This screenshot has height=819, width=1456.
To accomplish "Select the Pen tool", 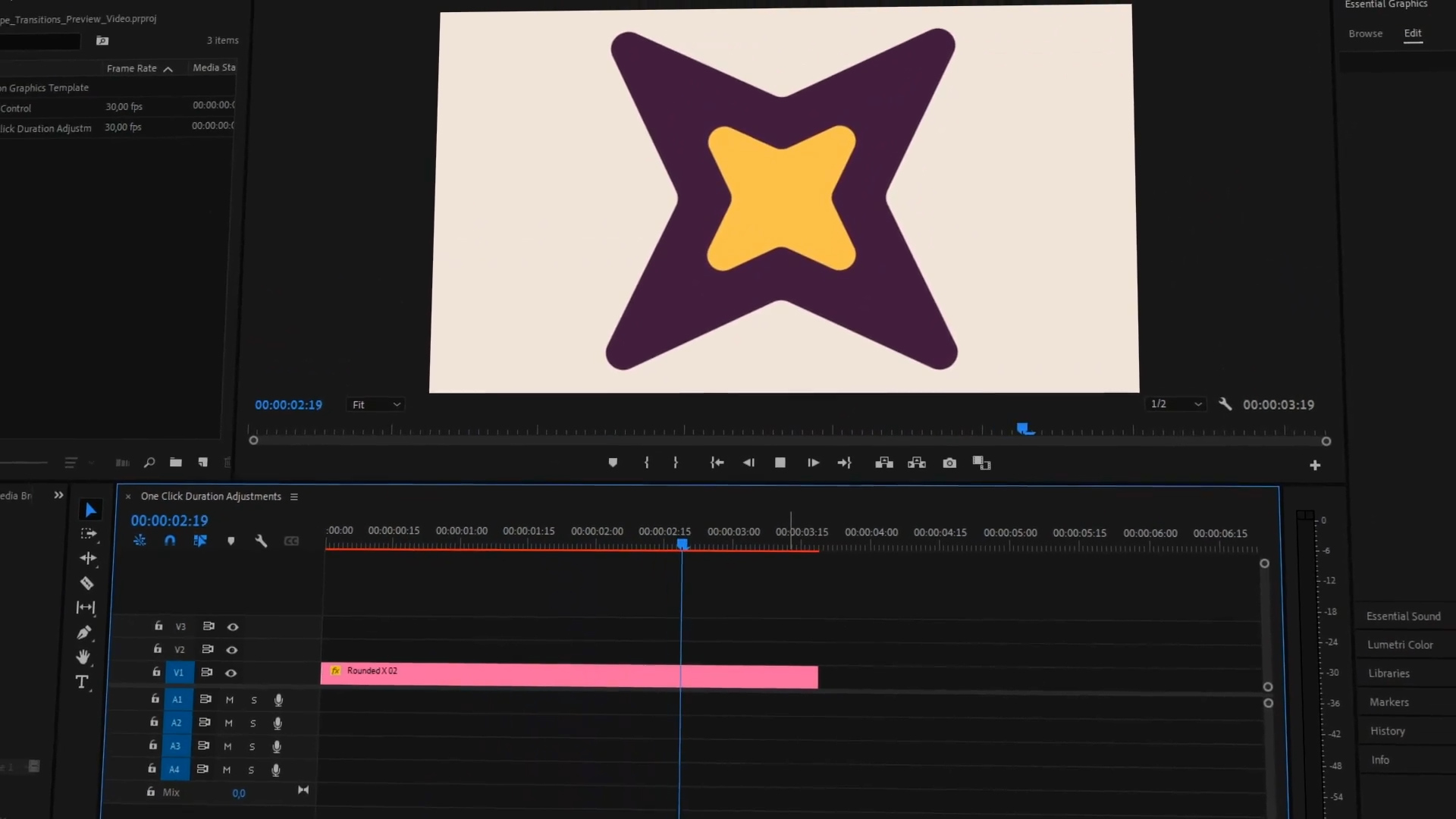I will point(84,632).
